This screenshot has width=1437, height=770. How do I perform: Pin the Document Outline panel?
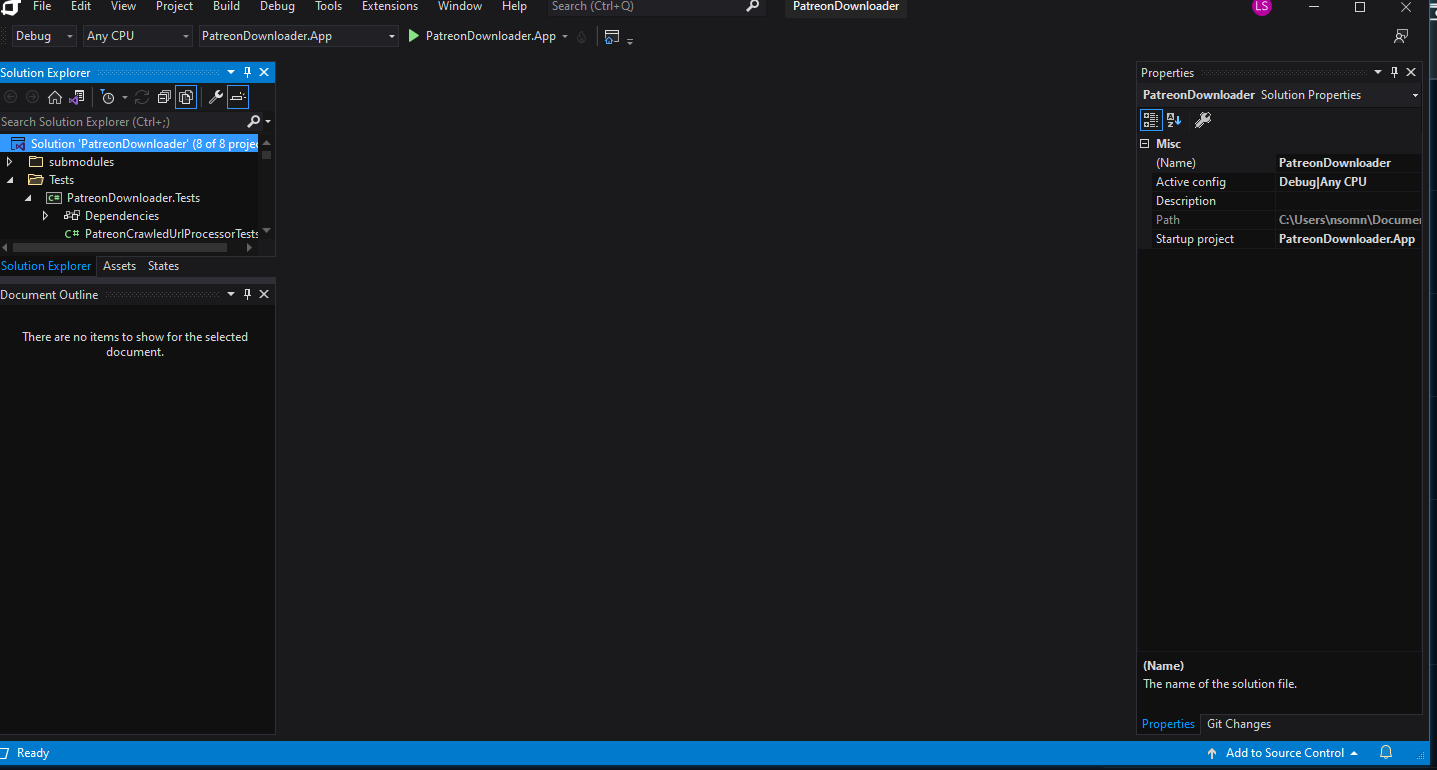pyautogui.click(x=246, y=294)
